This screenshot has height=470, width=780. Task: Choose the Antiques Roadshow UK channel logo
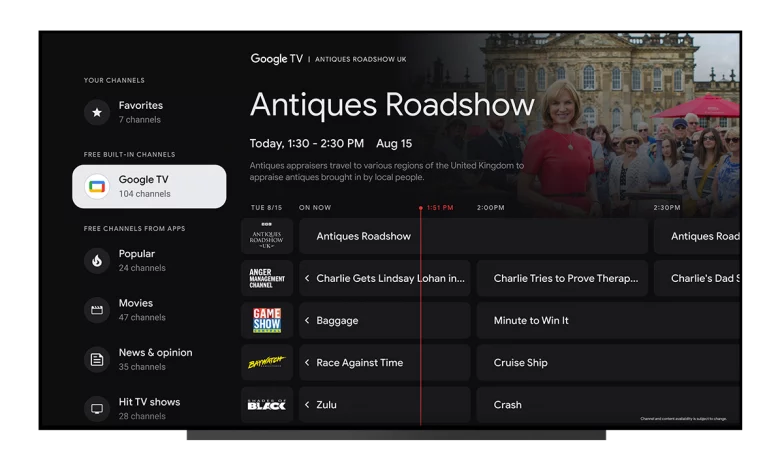click(x=267, y=236)
